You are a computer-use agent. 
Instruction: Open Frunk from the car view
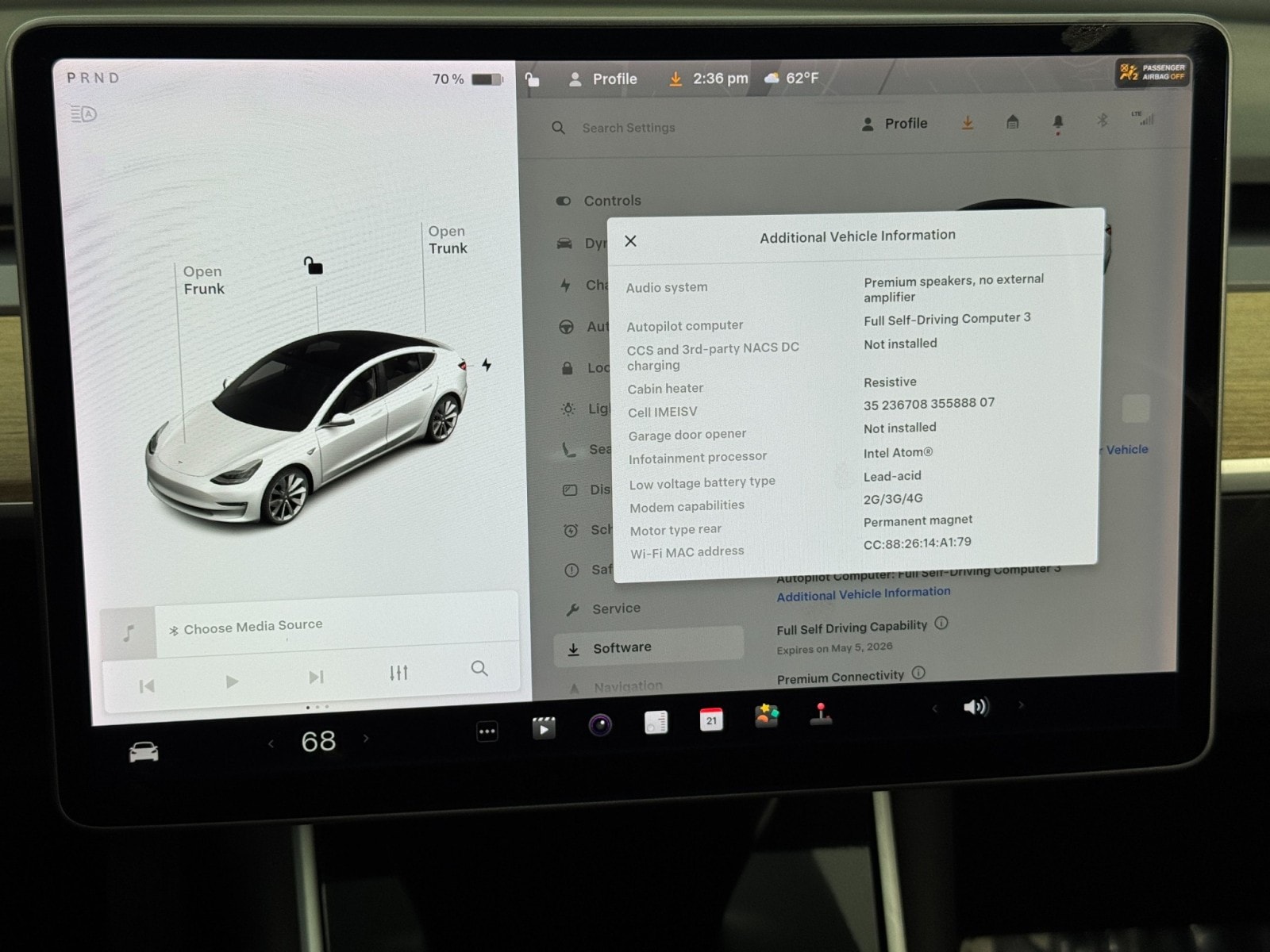[203, 281]
